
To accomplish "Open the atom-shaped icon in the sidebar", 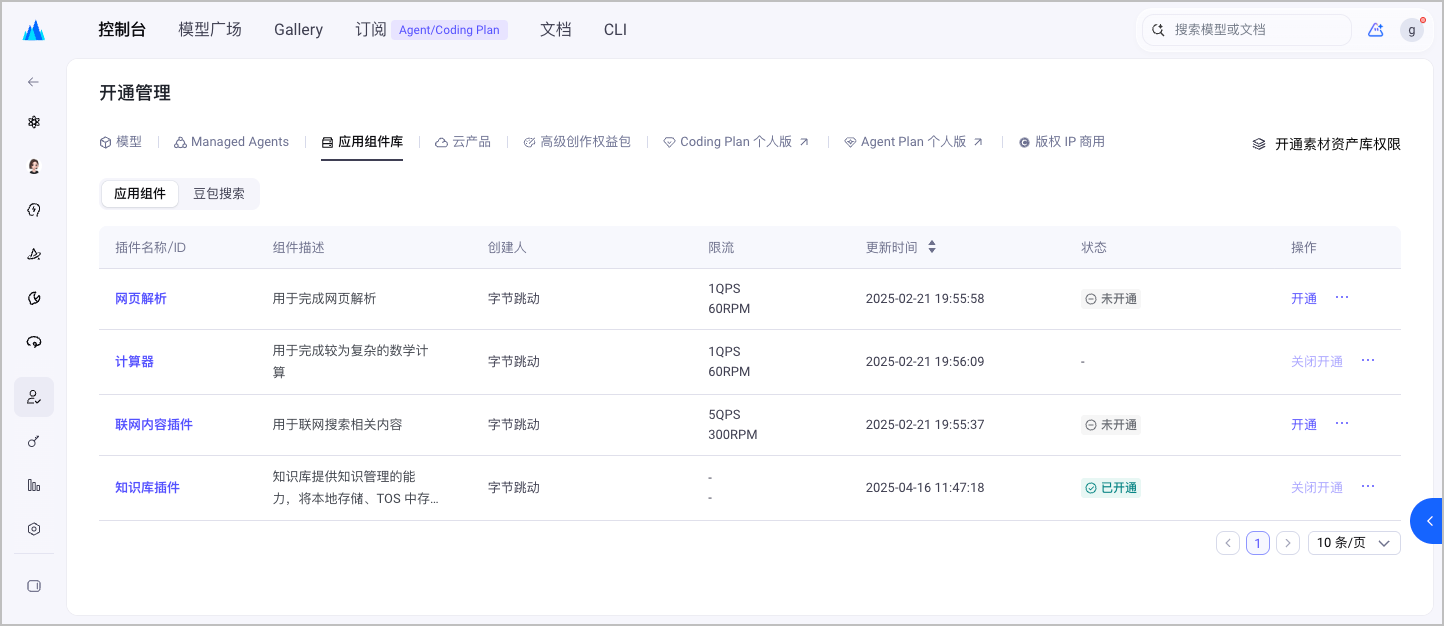I will [x=34, y=122].
